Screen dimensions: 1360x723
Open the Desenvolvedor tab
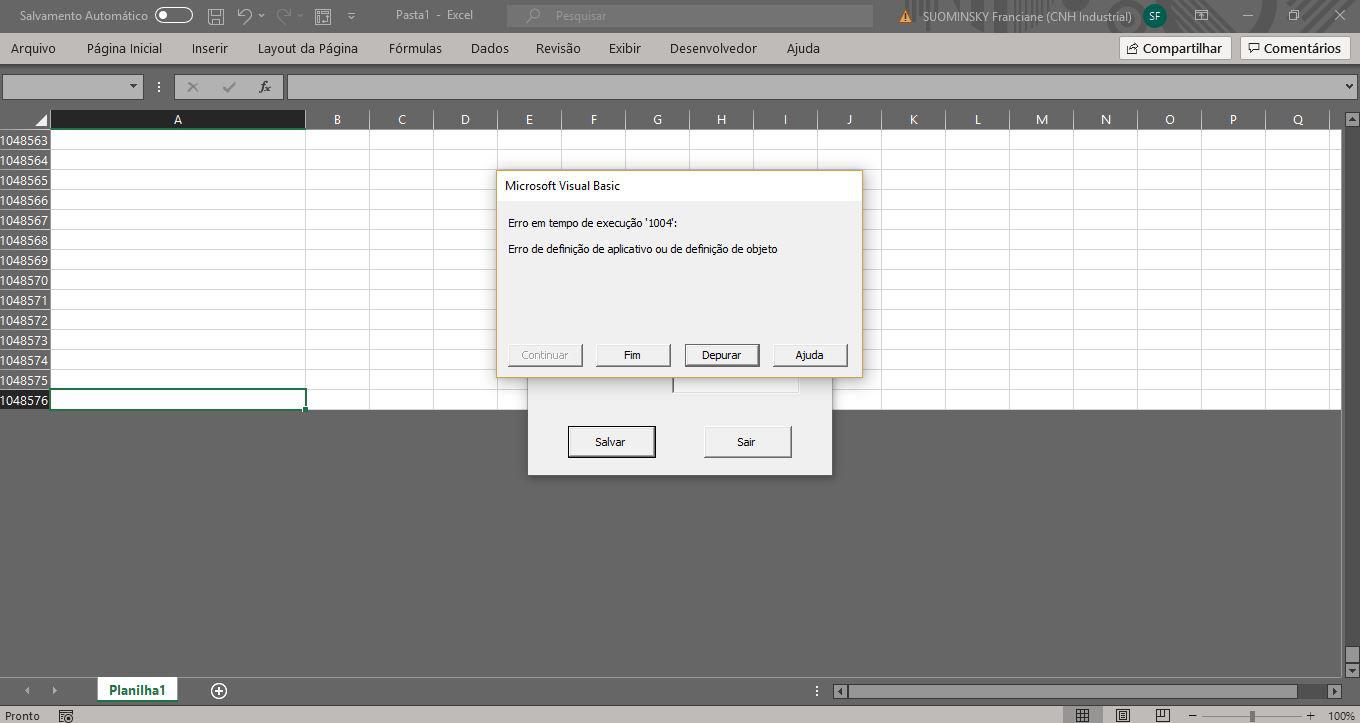(x=713, y=48)
